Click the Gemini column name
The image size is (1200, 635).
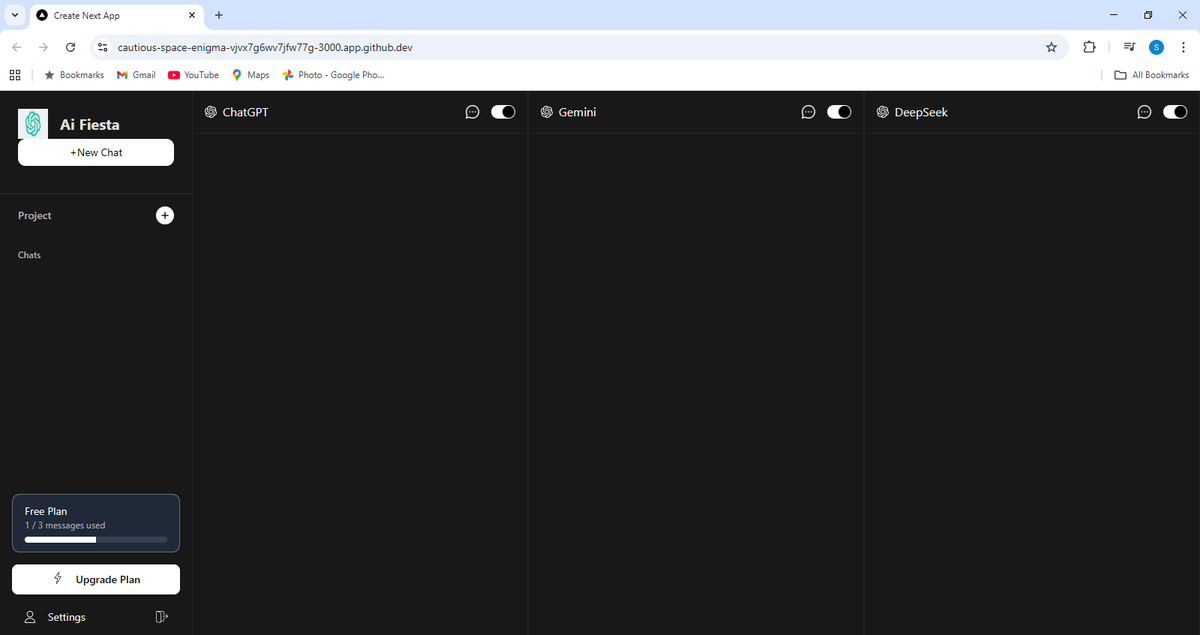coord(577,112)
